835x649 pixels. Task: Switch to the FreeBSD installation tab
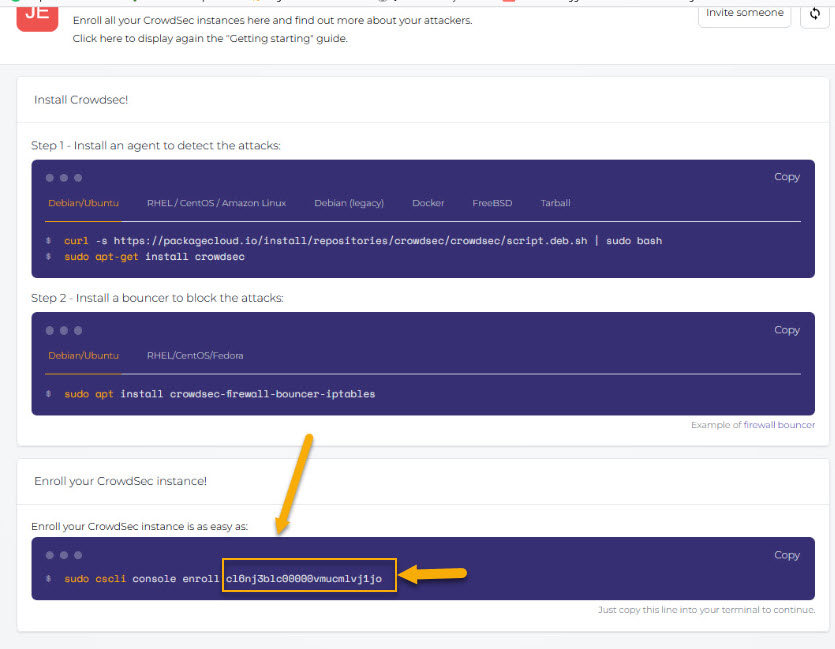pos(492,202)
